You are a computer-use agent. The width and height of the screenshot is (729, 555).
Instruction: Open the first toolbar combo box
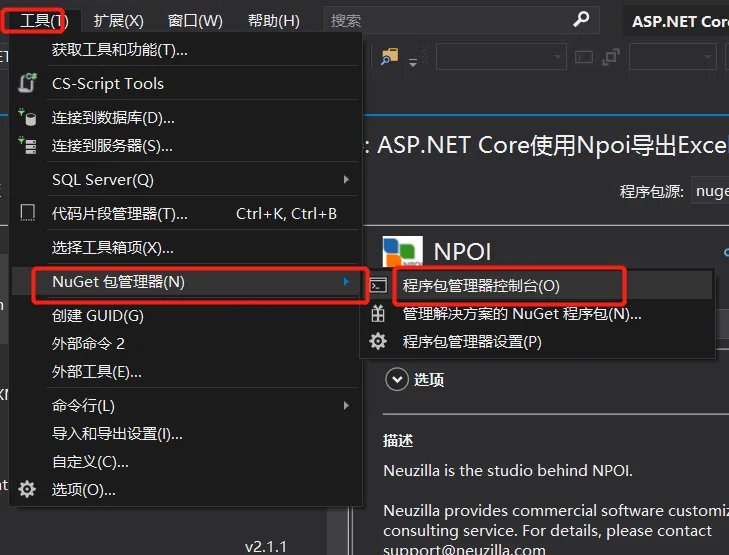(x=501, y=57)
